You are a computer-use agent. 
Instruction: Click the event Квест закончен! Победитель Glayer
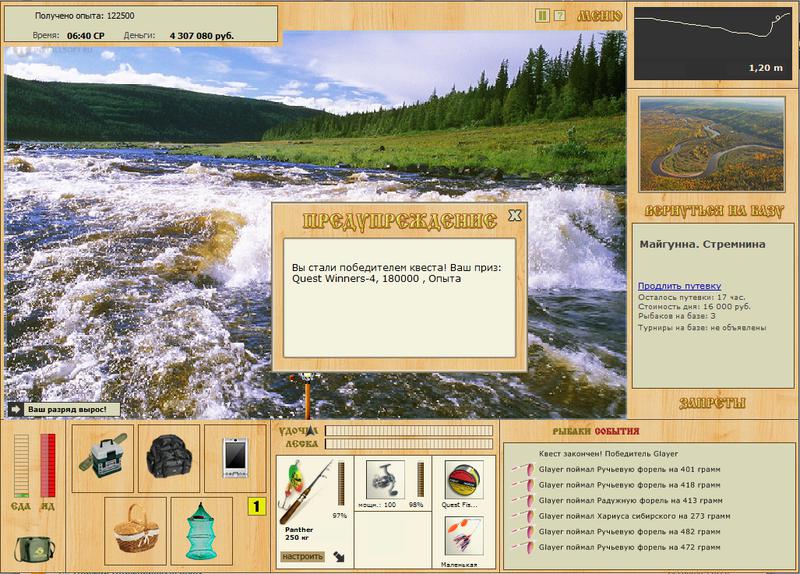point(608,454)
